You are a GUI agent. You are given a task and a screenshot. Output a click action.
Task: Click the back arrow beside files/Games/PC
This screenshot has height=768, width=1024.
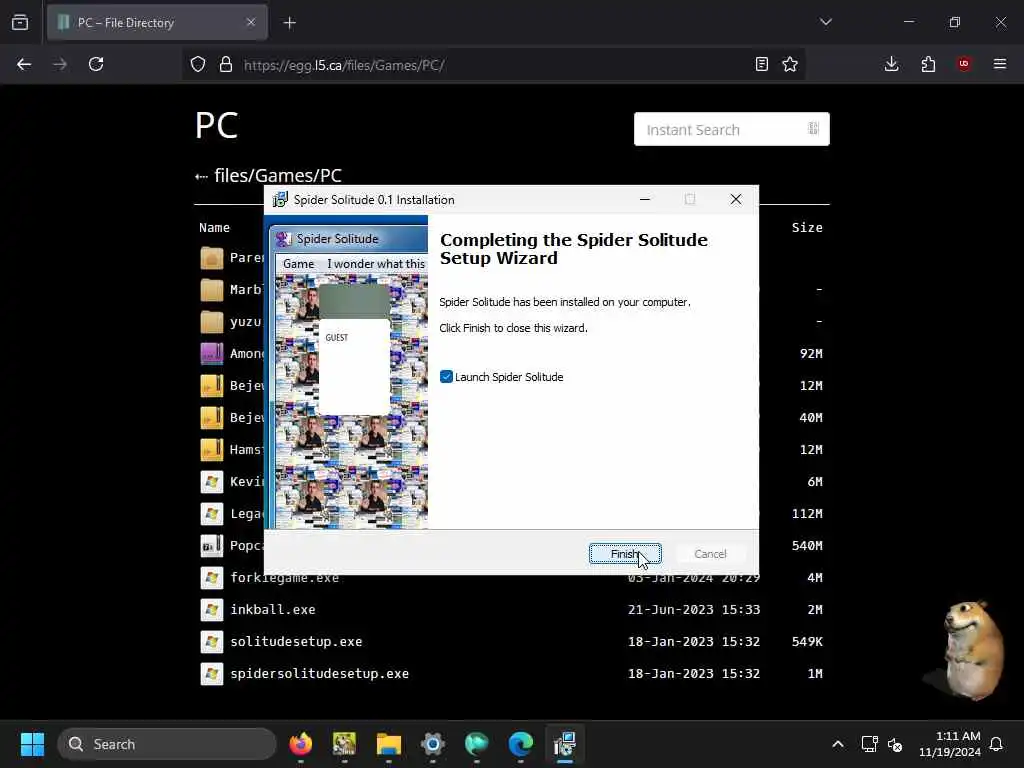tap(201, 176)
